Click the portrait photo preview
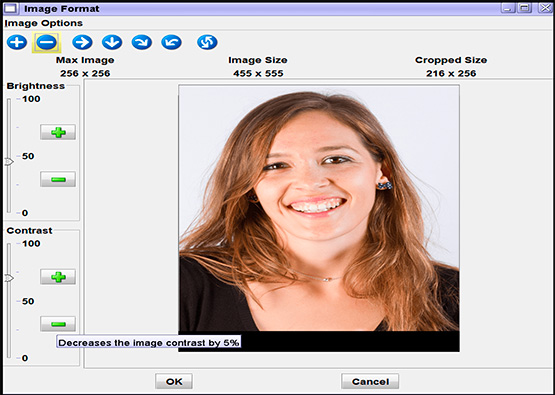This screenshot has width=555, height=395. point(319,218)
